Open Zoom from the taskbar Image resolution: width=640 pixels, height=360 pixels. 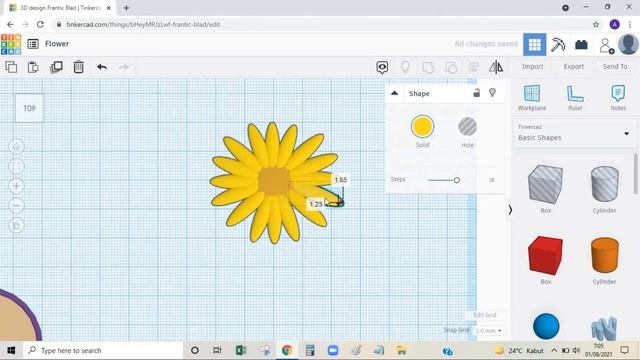(333, 350)
